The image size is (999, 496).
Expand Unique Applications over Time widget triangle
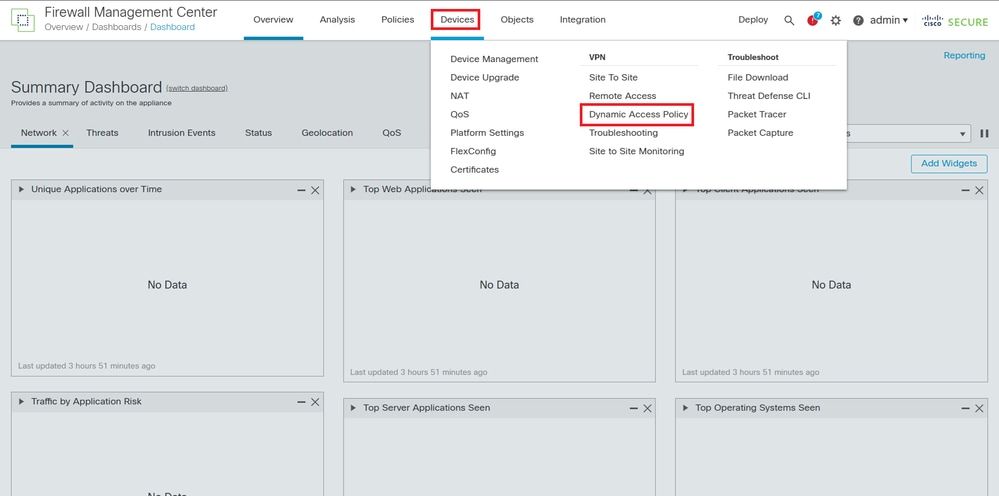point(22,189)
